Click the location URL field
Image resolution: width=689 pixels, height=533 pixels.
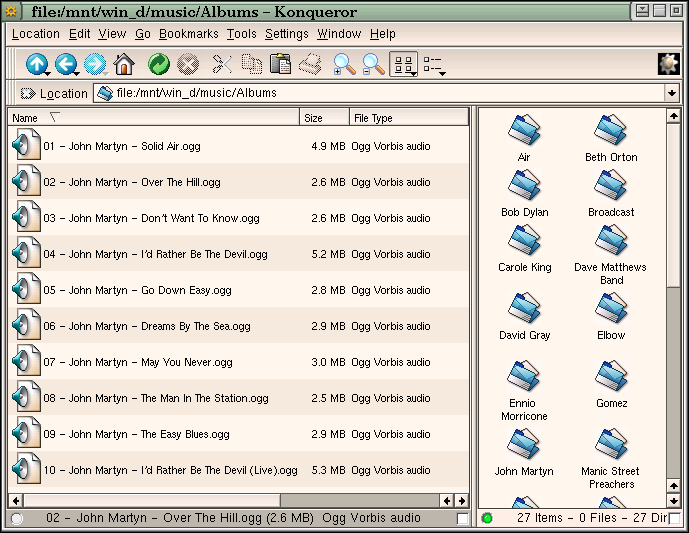click(380, 93)
